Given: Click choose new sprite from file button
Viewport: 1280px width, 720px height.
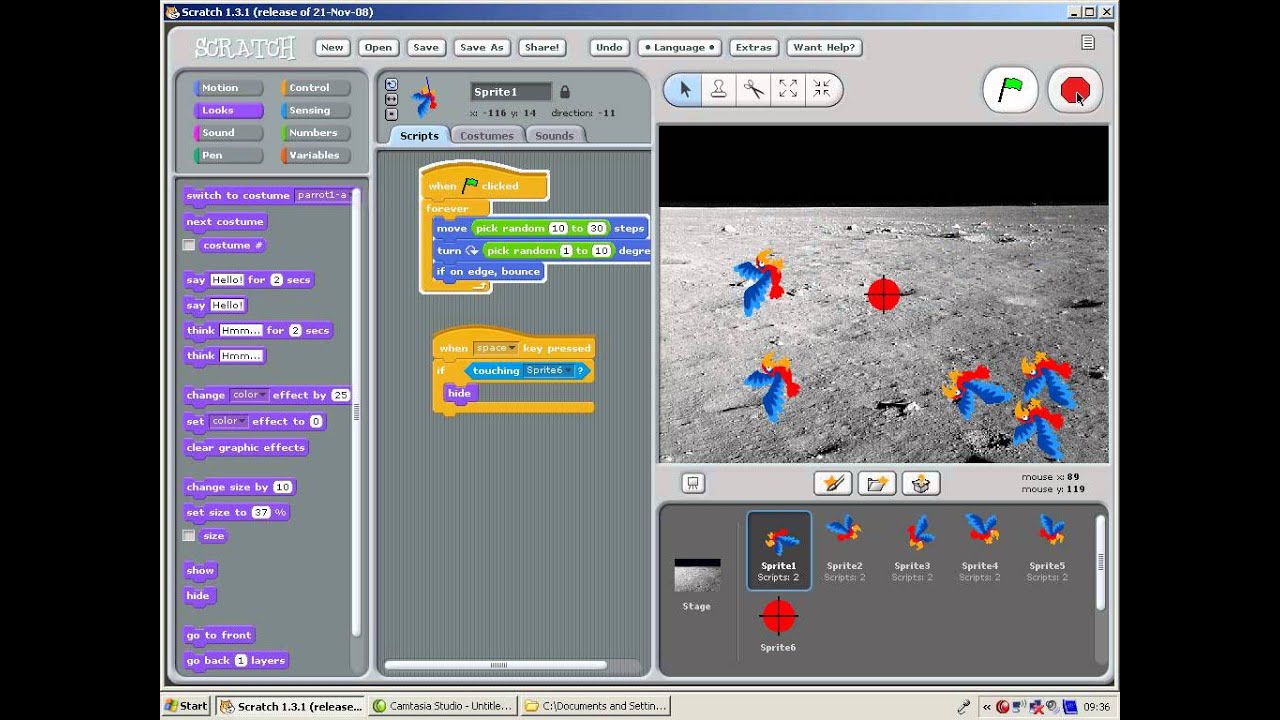Looking at the screenshot, I should coord(876,483).
